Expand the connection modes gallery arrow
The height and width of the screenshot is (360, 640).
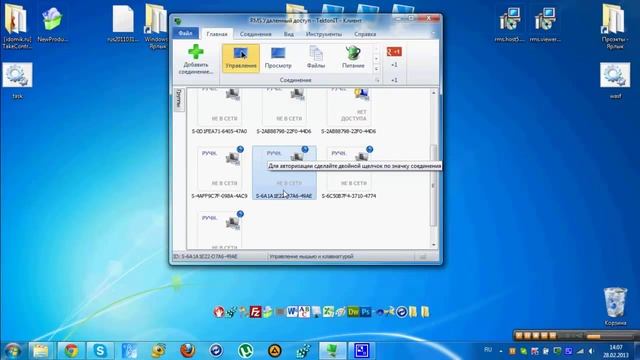(x=376, y=69)
